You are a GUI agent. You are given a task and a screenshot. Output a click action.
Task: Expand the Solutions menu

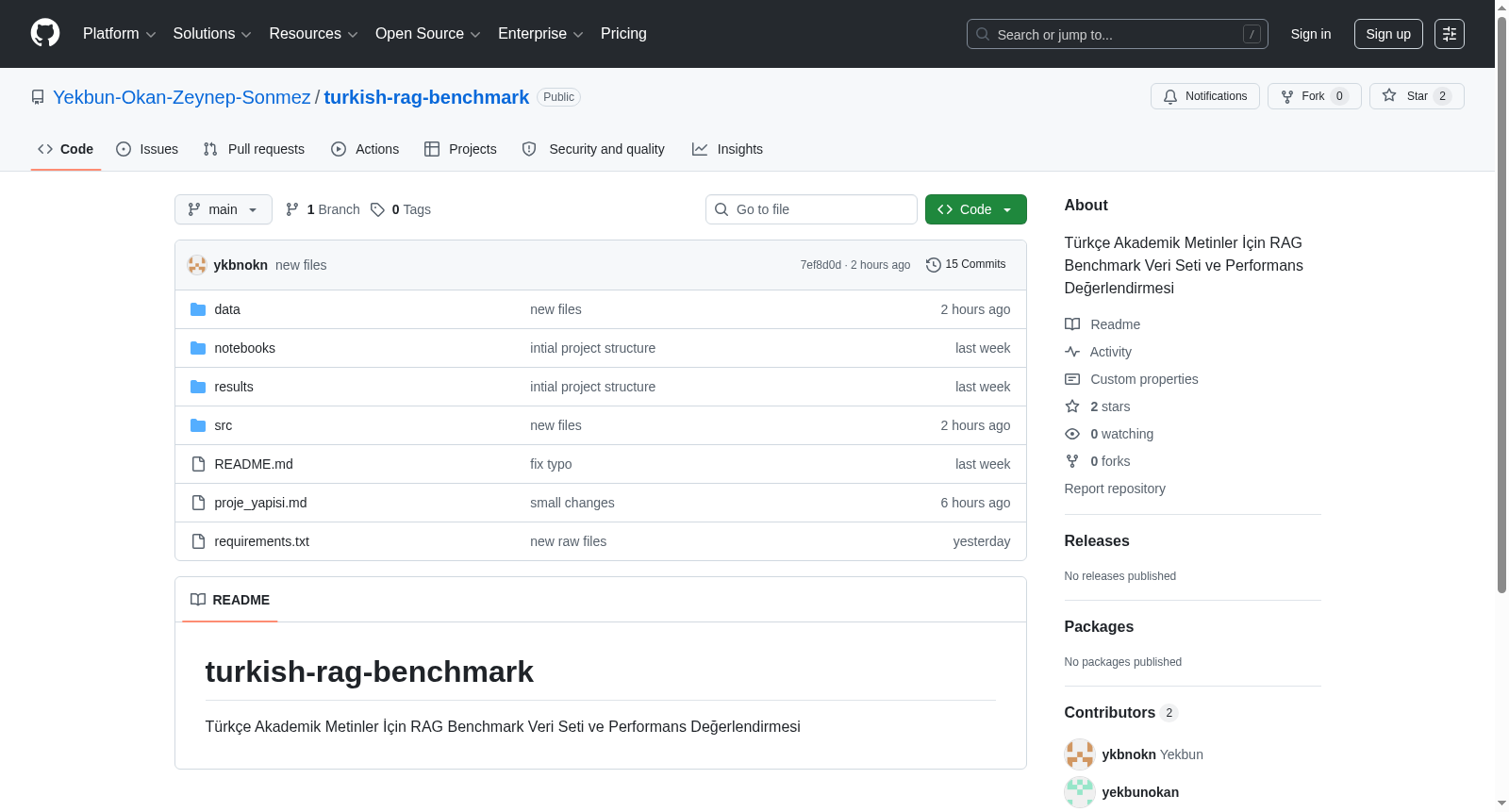(x=212, y=34)
